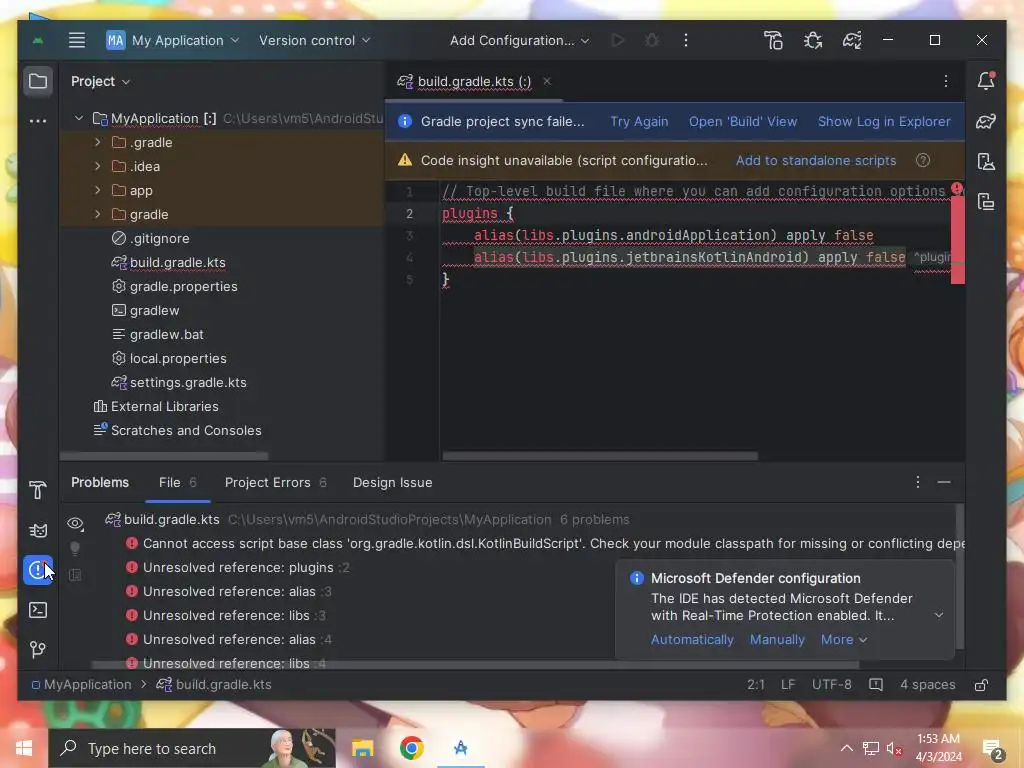
Task: Open the Add Configuration dropdown
Action: click(519, 40)
